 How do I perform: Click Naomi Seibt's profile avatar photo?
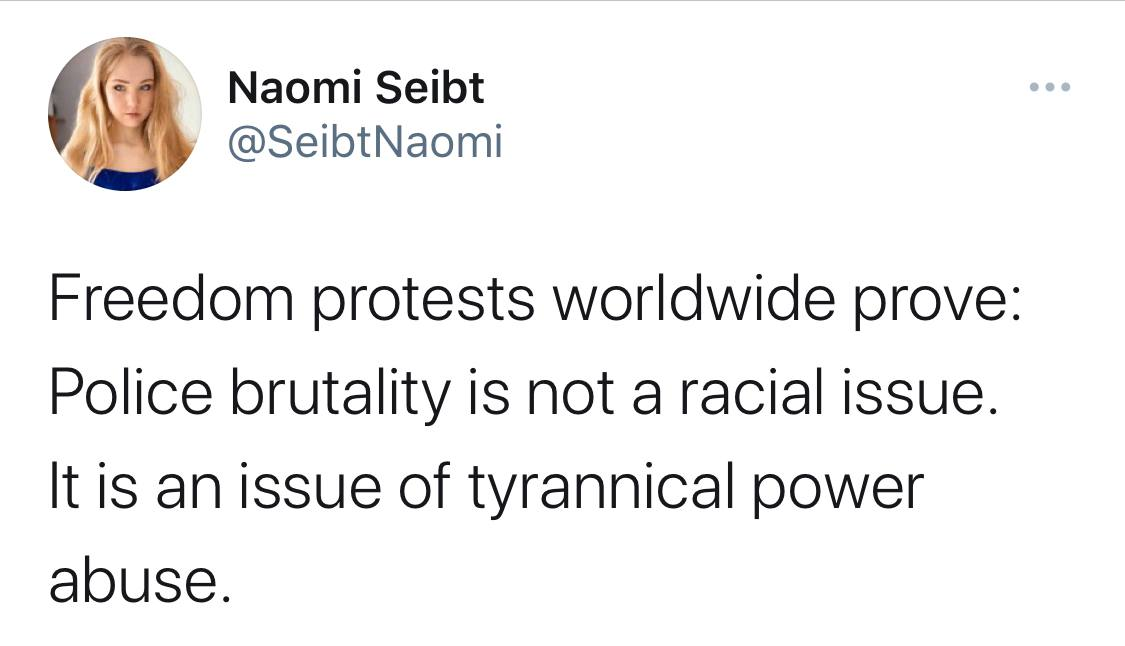125,114
